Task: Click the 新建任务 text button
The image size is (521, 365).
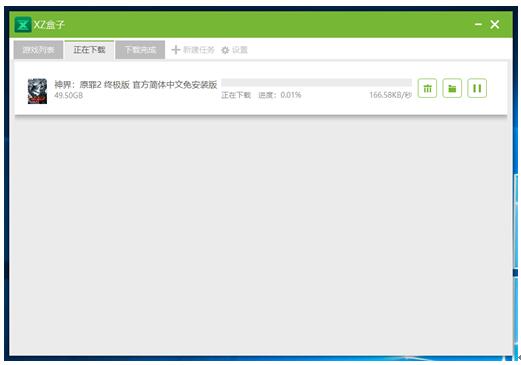Action: [x=199, y=50]
